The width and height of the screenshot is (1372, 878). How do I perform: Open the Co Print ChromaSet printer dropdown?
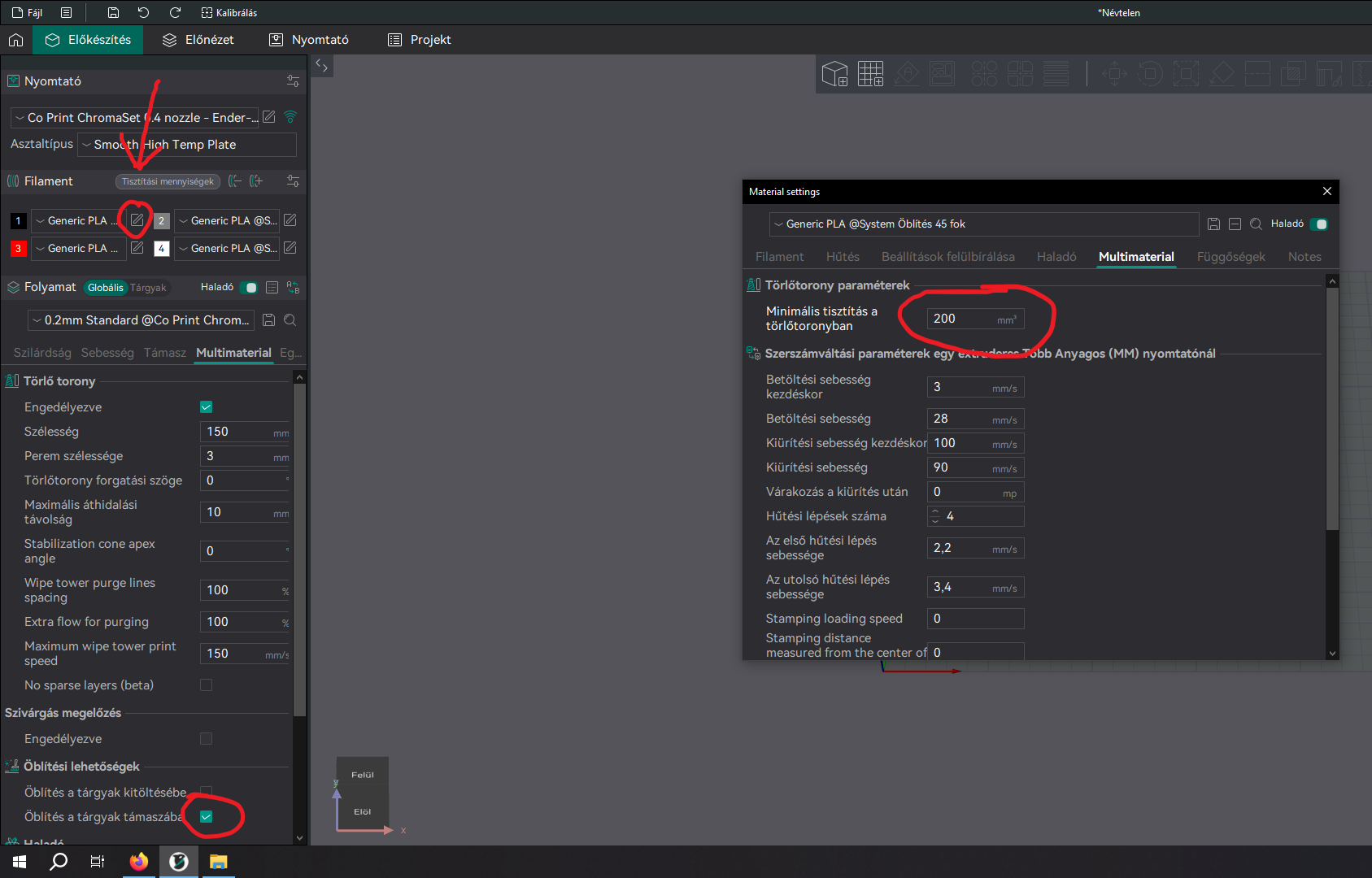[x=135, y=118]
